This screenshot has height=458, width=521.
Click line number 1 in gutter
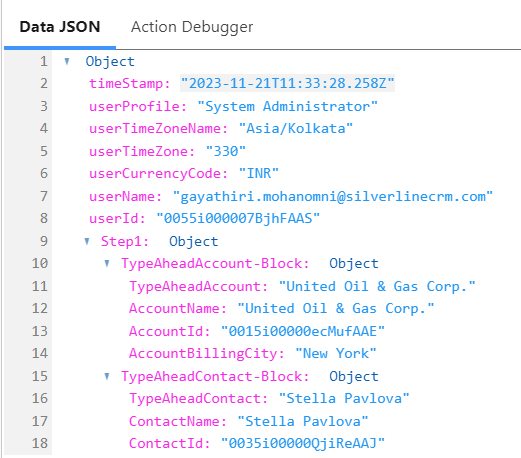point(44,61)
